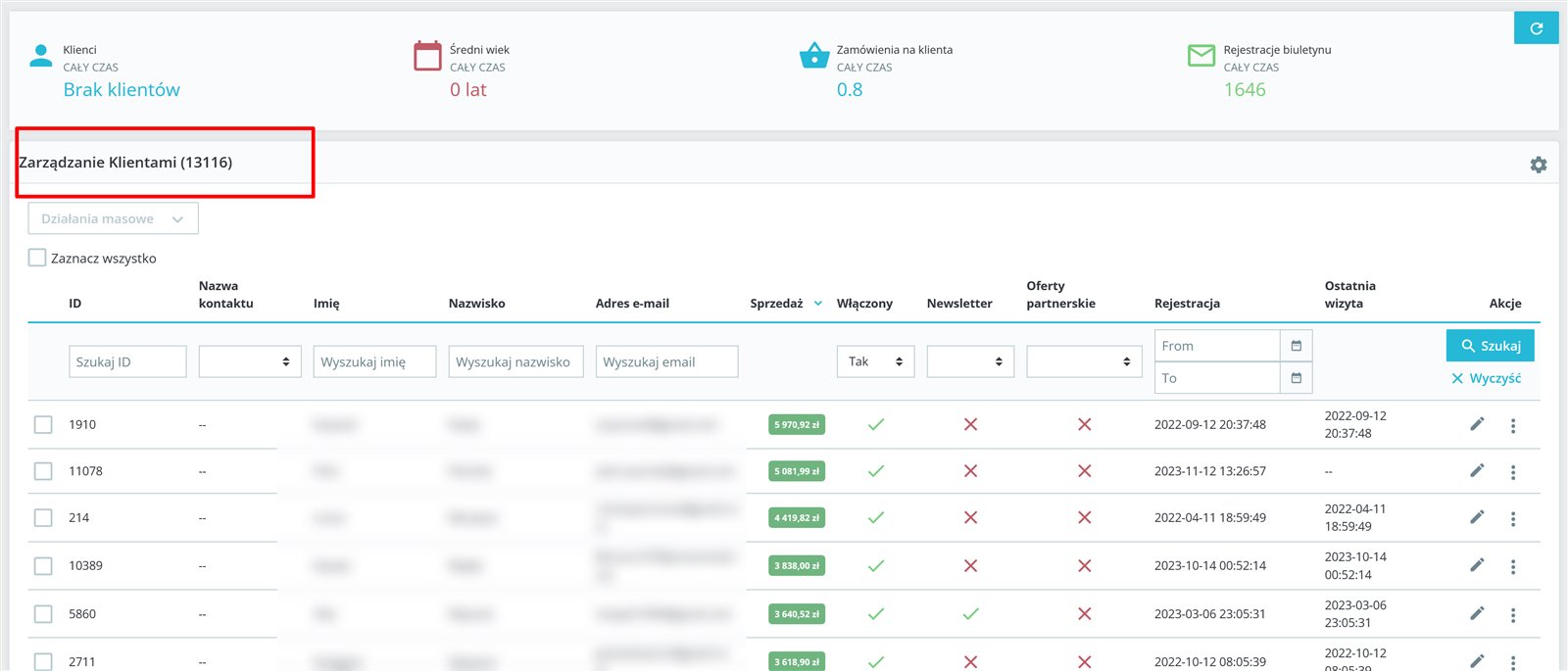Viewport: 1568px width, 671px height.
Task: Open calendar picker for To date
Action: tap(1296, 378)
